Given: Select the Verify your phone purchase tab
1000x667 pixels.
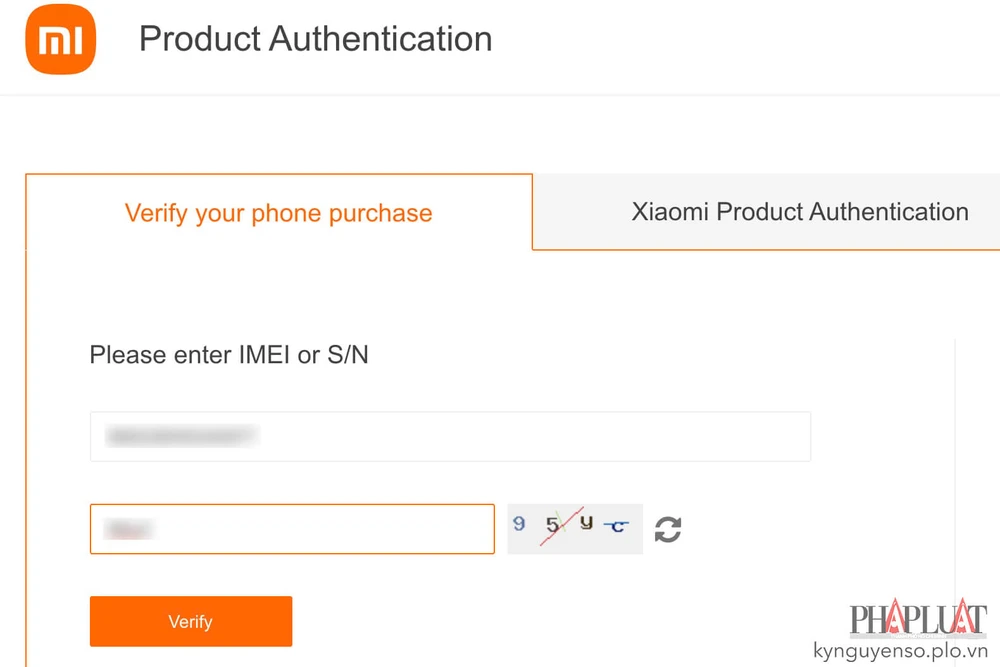Looking at the screenshot, I should [x=278, y=212].
